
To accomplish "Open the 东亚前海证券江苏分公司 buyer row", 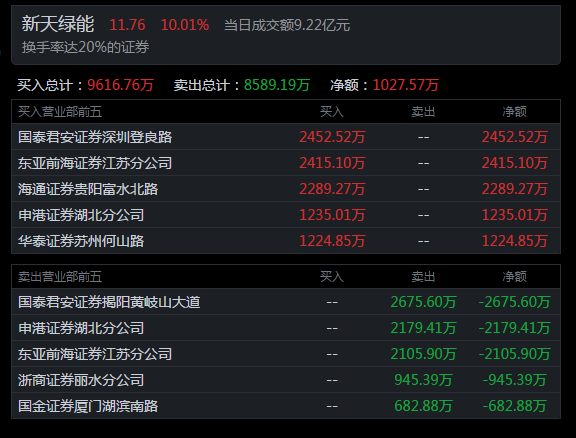I will [286, 163].
